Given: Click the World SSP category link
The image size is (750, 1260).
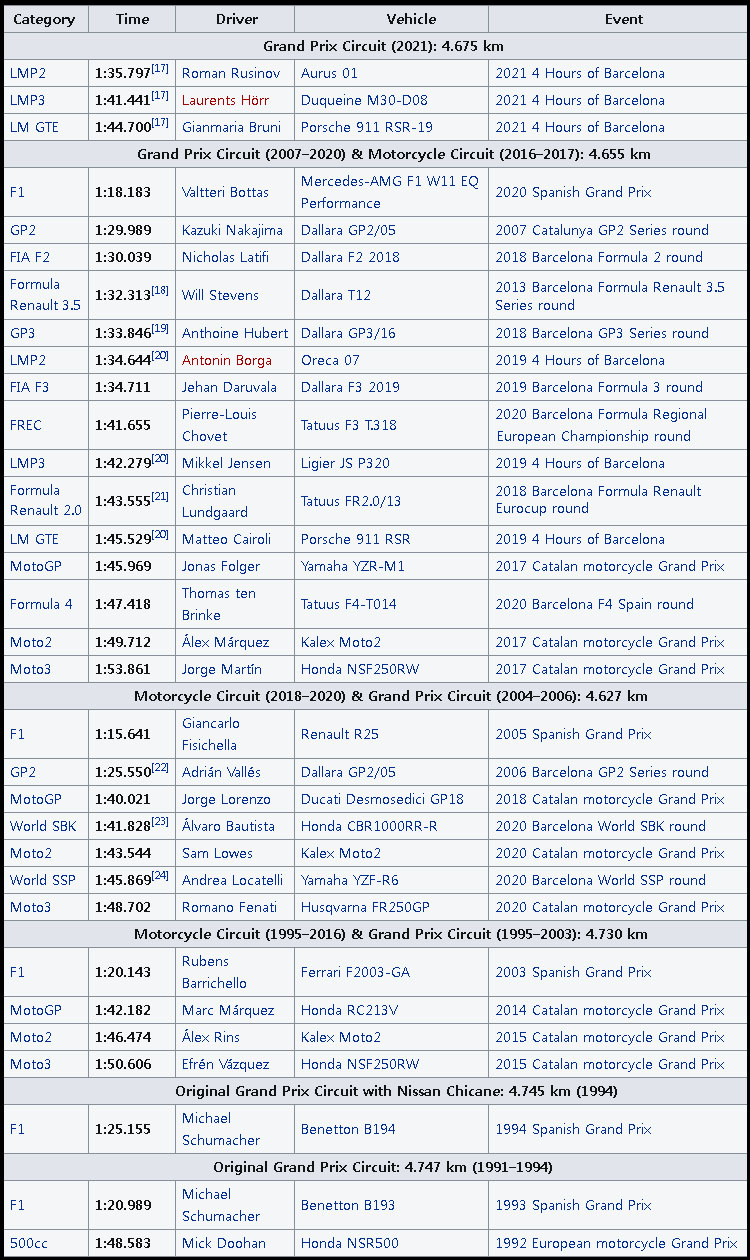Looking at the screenshot, I should click(43, 880).
